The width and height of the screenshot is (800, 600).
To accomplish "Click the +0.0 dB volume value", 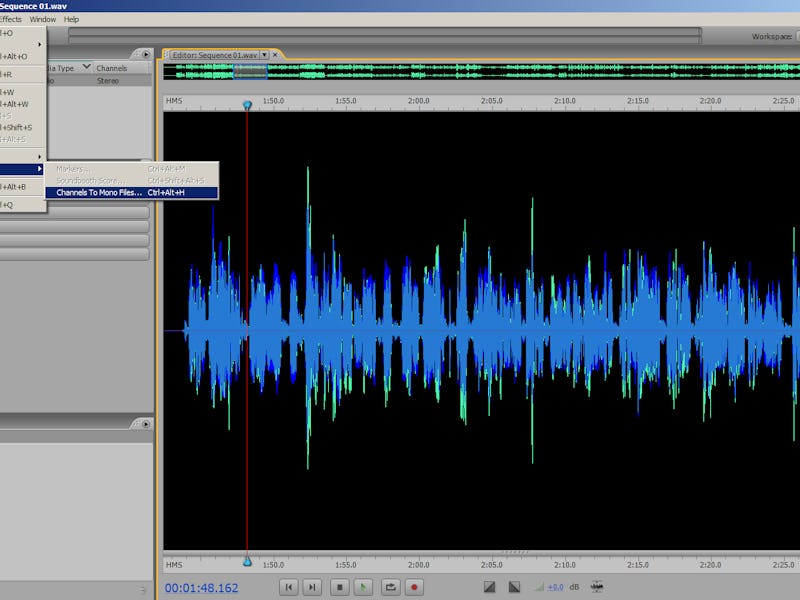I will [555, 588].
